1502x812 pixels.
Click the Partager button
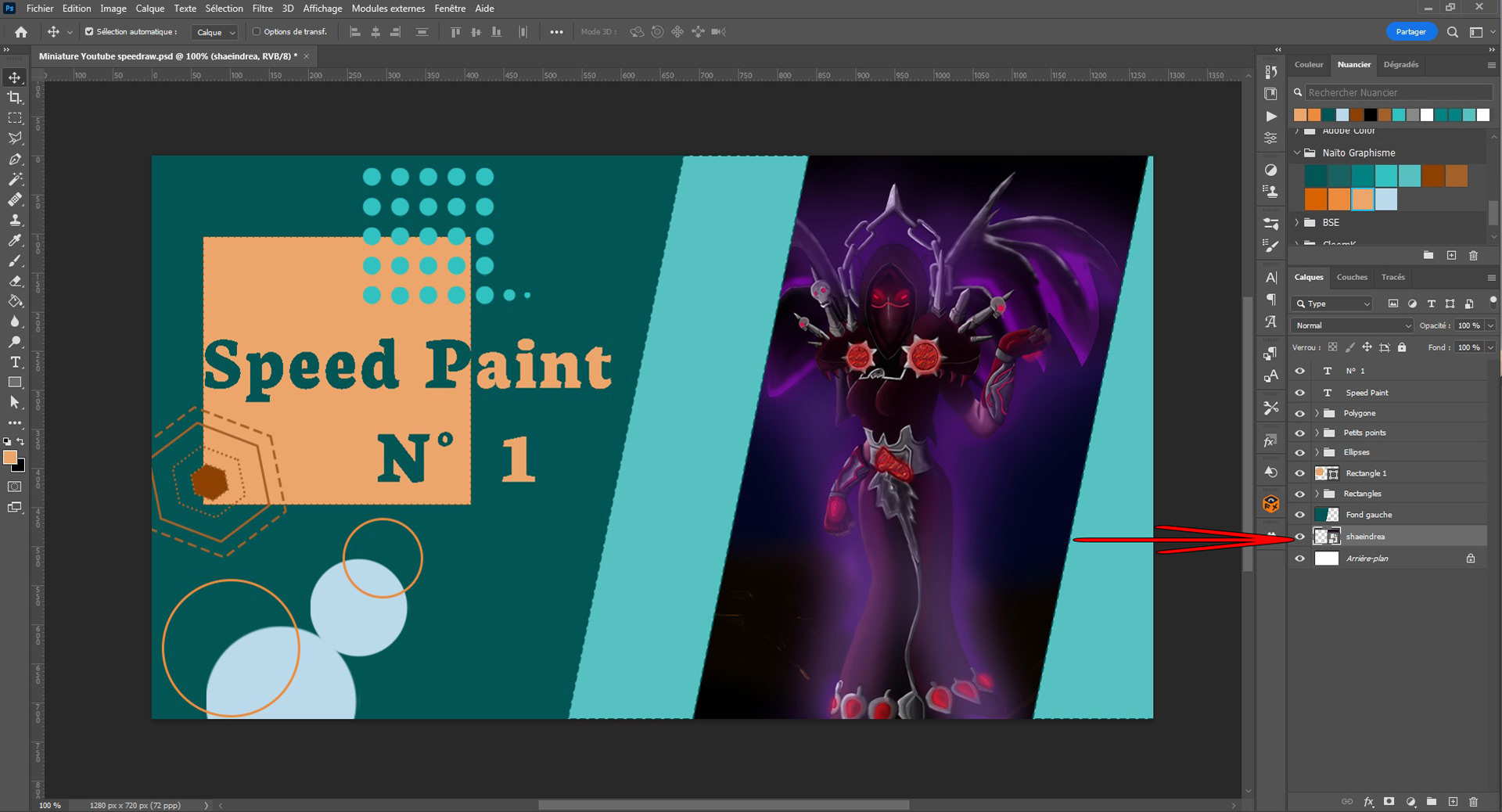point(1411,32)
